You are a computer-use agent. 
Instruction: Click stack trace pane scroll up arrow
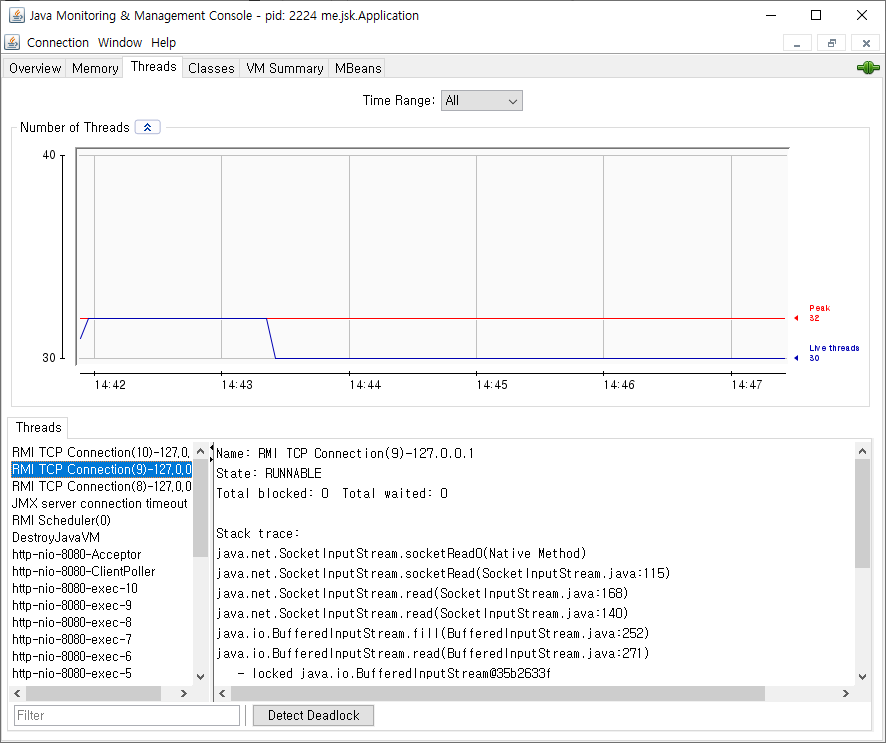click(862, 451)
